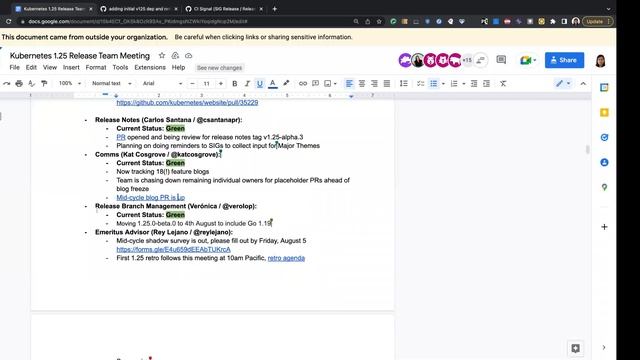Align text to the left
This screenshot has height=360, width=640.
click(x=349, y=83)
